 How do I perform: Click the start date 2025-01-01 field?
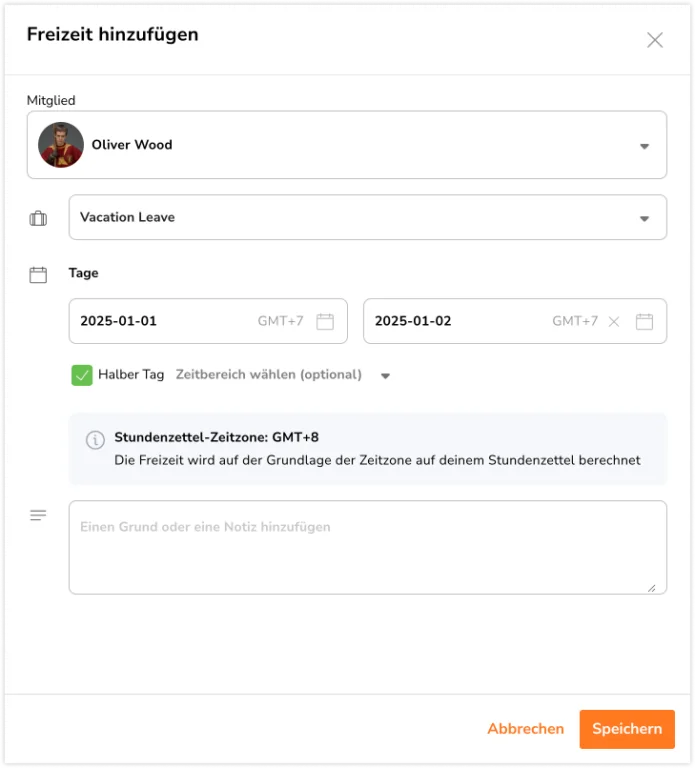pos(208,321)
